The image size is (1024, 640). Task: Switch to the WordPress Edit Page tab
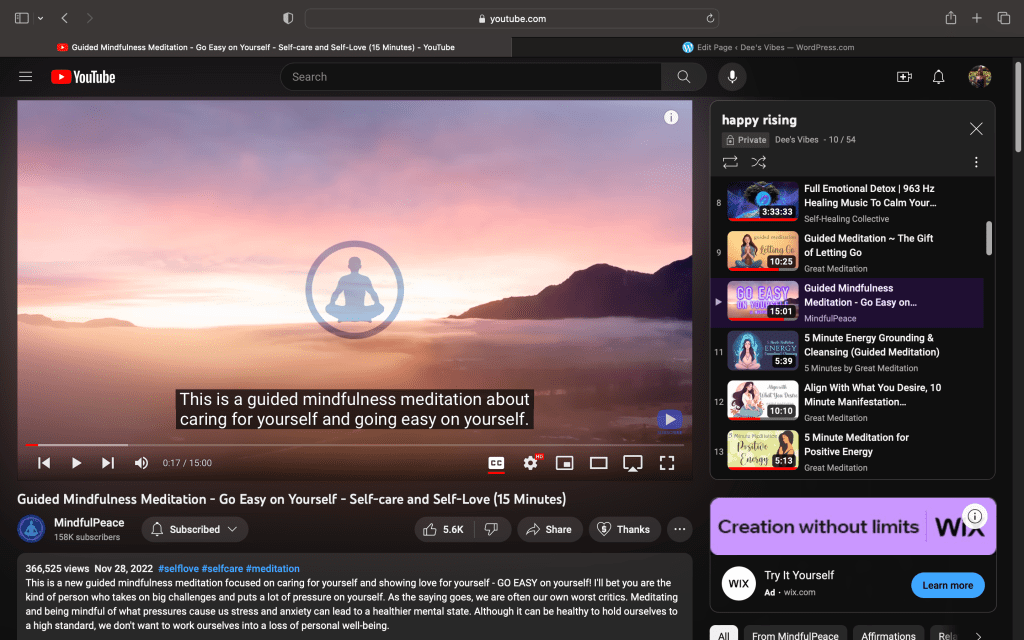pyautogui.click(x=767, y=47)
